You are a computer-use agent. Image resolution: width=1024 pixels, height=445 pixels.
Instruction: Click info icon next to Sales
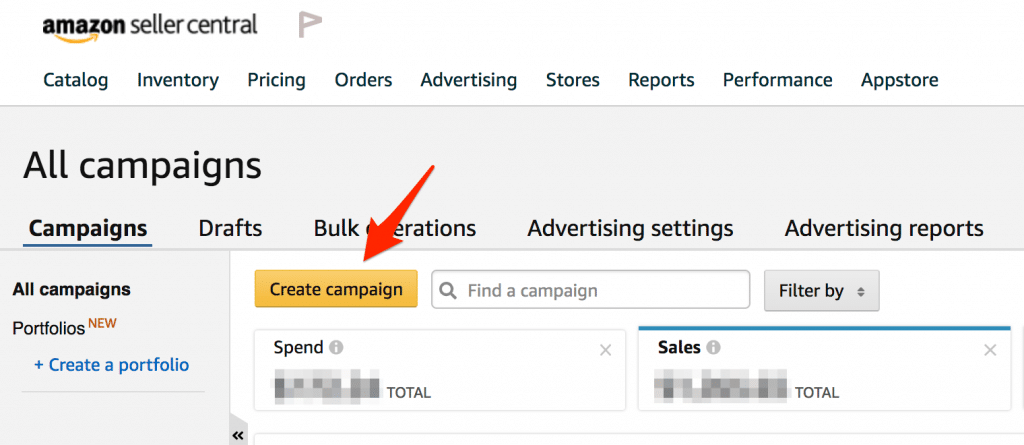(x=713, y=348)
